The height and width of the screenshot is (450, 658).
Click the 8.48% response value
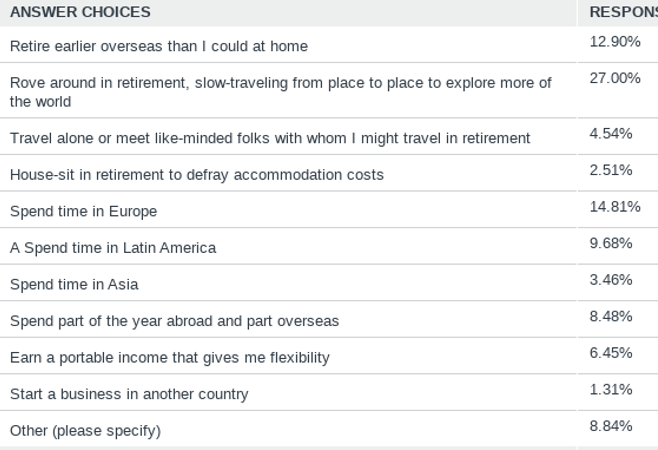click(611, 316)
